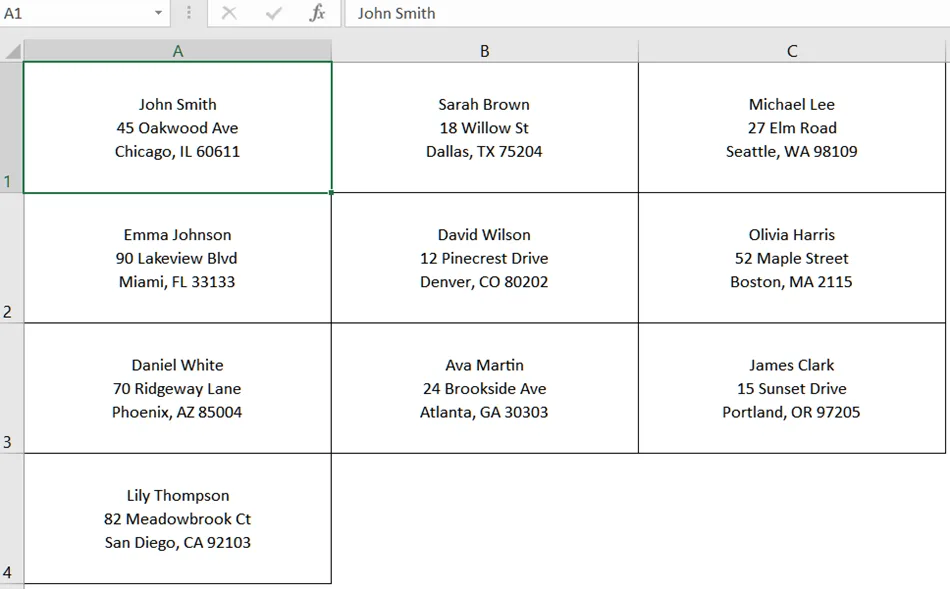Screen dimensions: 950x589
Task: Select the David Wilson address cell
Action: 485,258
